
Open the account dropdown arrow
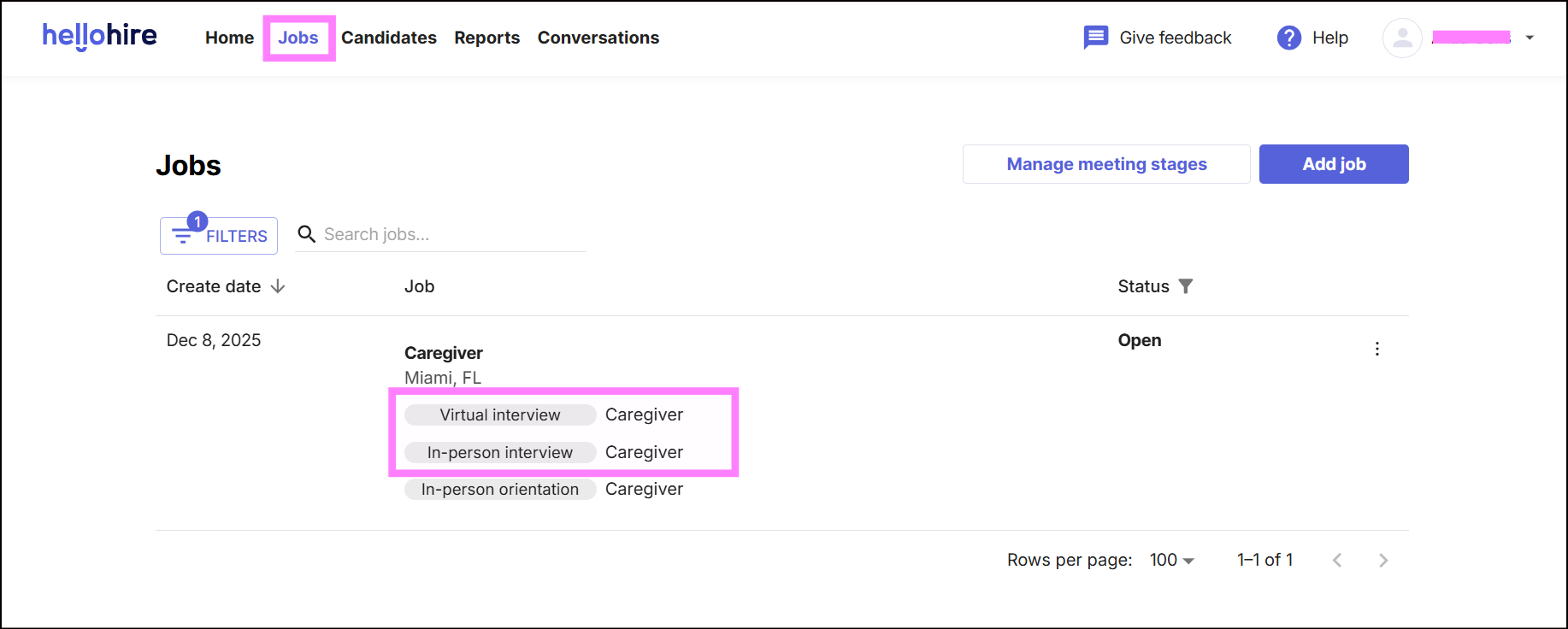[1530, 38]
